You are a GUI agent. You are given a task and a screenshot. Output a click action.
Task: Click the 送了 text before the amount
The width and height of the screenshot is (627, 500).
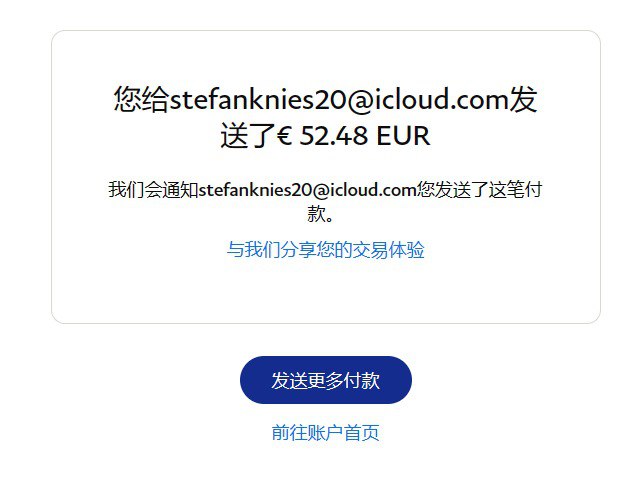click(248, 135)
